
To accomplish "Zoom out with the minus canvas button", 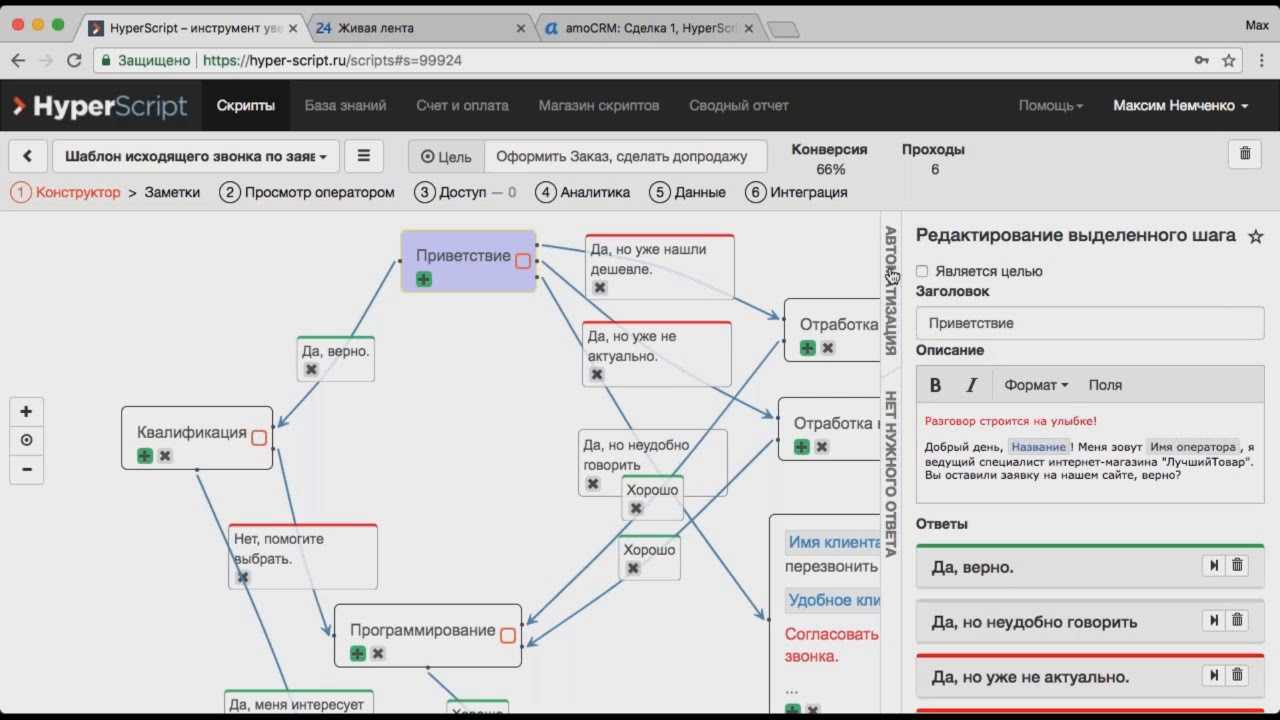I will pyautogui.click(x=26, y=469).
